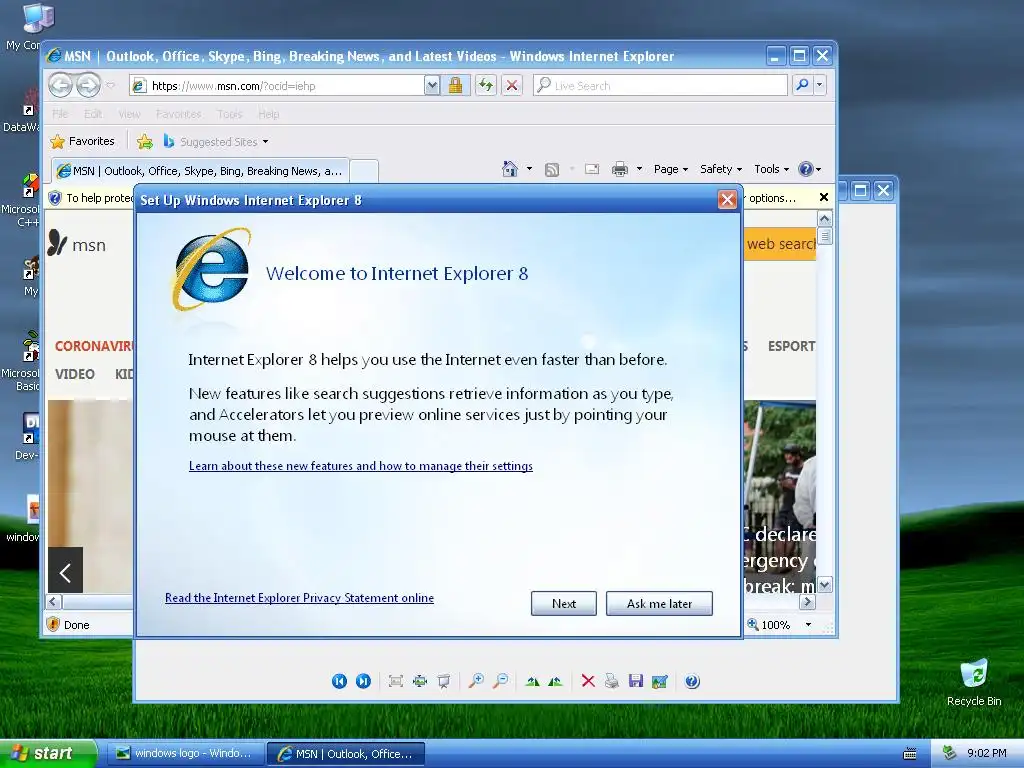The width and height of the screenshot is (1024, 768).
Task: Click the msn logo on page
Action: [x=76, y=244]
